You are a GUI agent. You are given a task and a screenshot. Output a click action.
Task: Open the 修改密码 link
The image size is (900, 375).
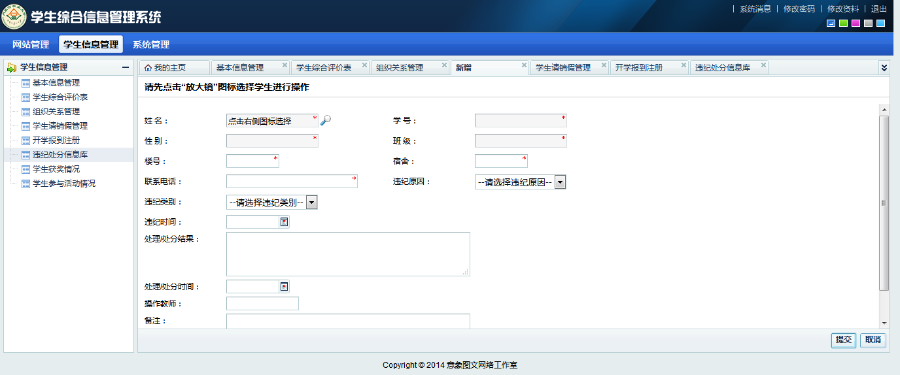tap(798, 9)
